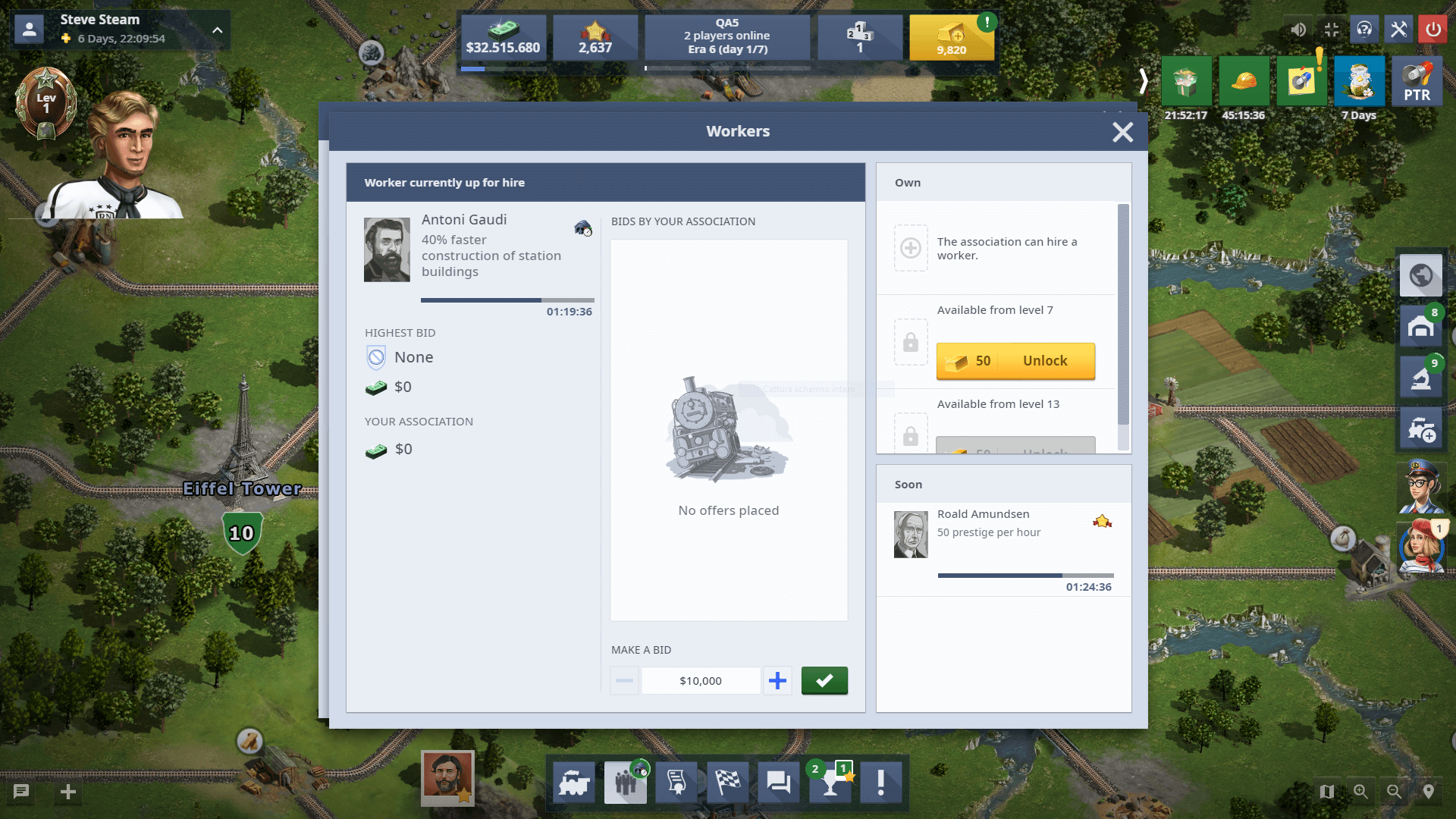The width and height of the screenshot is (1456, 819).
Task: Select the race flag icon in taskbar
Action: [x=729, y=783]
